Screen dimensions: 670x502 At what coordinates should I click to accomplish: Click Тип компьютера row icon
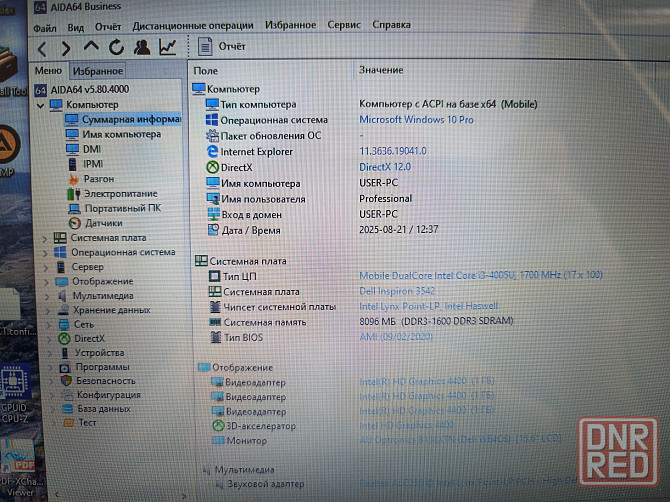tap(212, 104)
